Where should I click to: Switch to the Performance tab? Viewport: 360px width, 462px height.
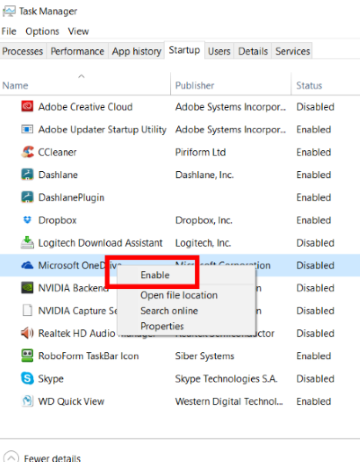pos(77,51)
